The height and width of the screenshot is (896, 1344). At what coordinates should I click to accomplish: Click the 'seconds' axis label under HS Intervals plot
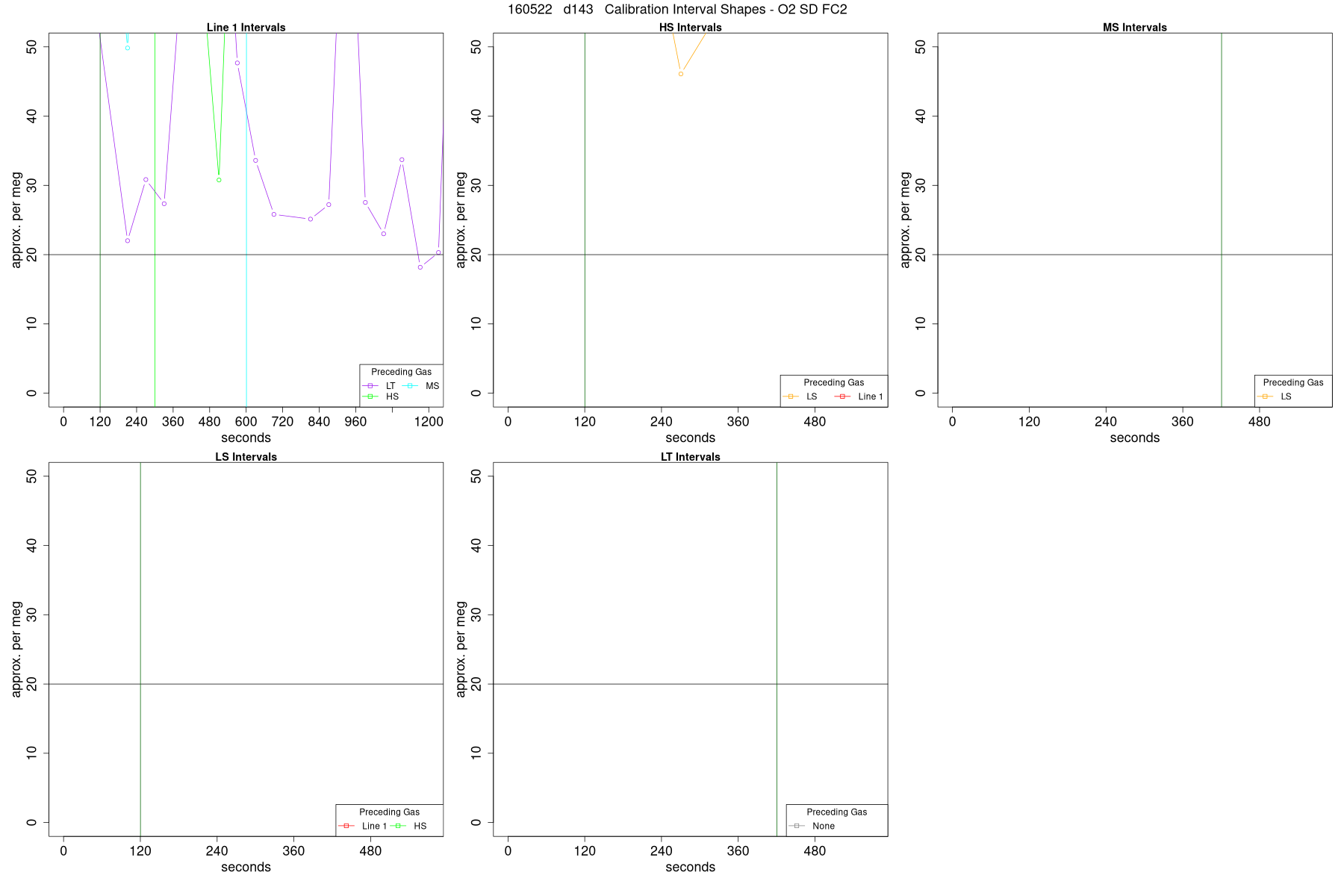(690, 438)
